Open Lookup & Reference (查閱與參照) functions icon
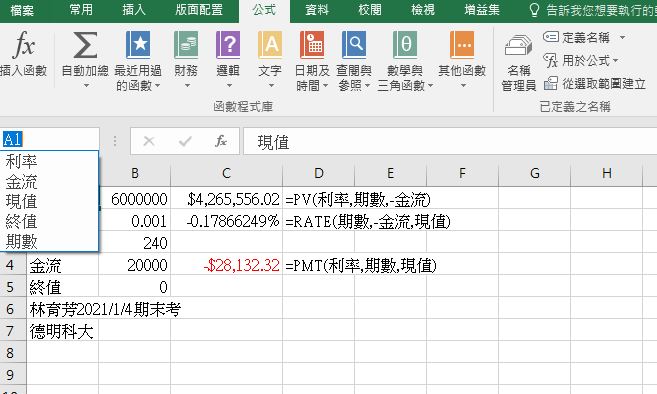657x394 pixels. (x=354, y=44)
